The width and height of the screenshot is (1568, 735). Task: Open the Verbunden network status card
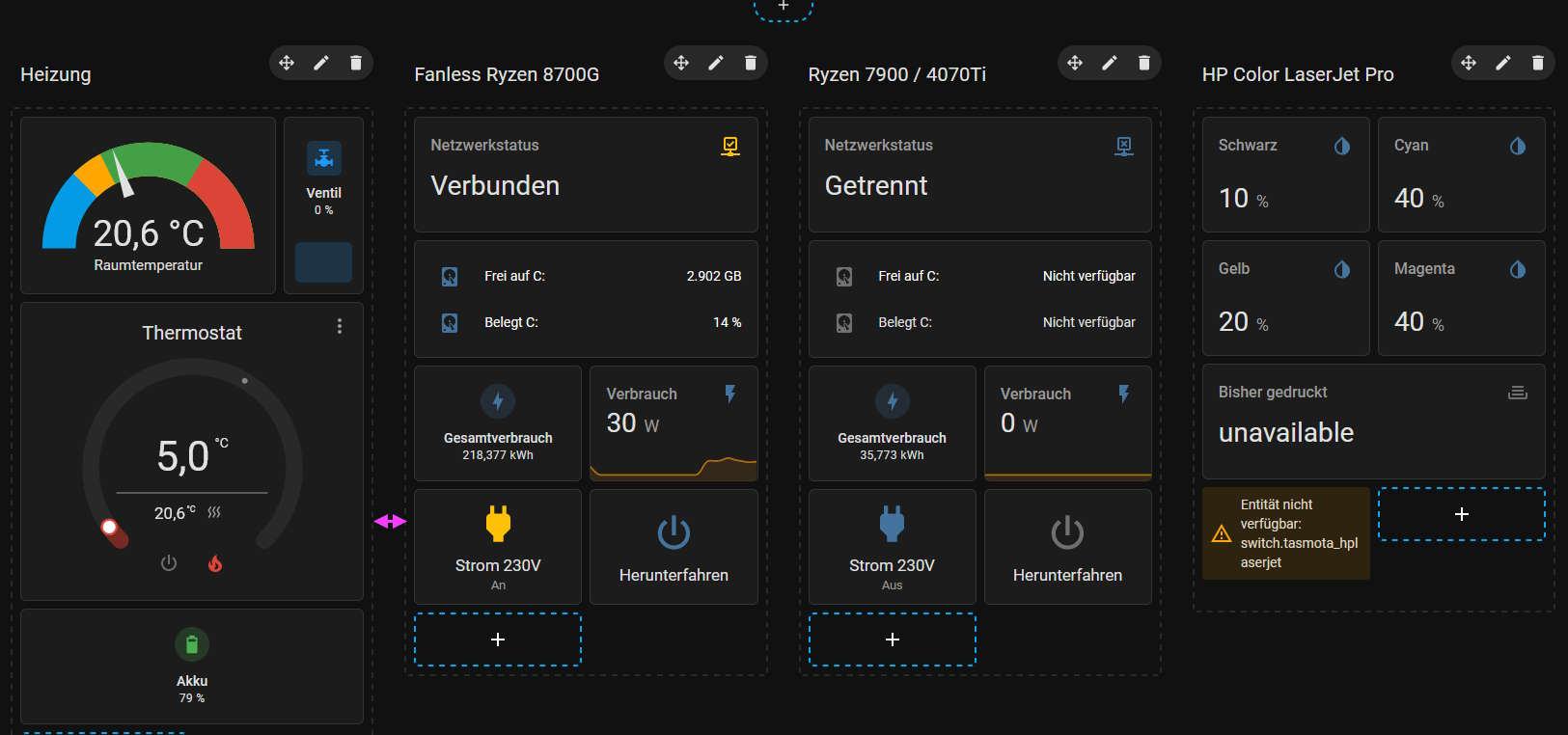(585, 175)
